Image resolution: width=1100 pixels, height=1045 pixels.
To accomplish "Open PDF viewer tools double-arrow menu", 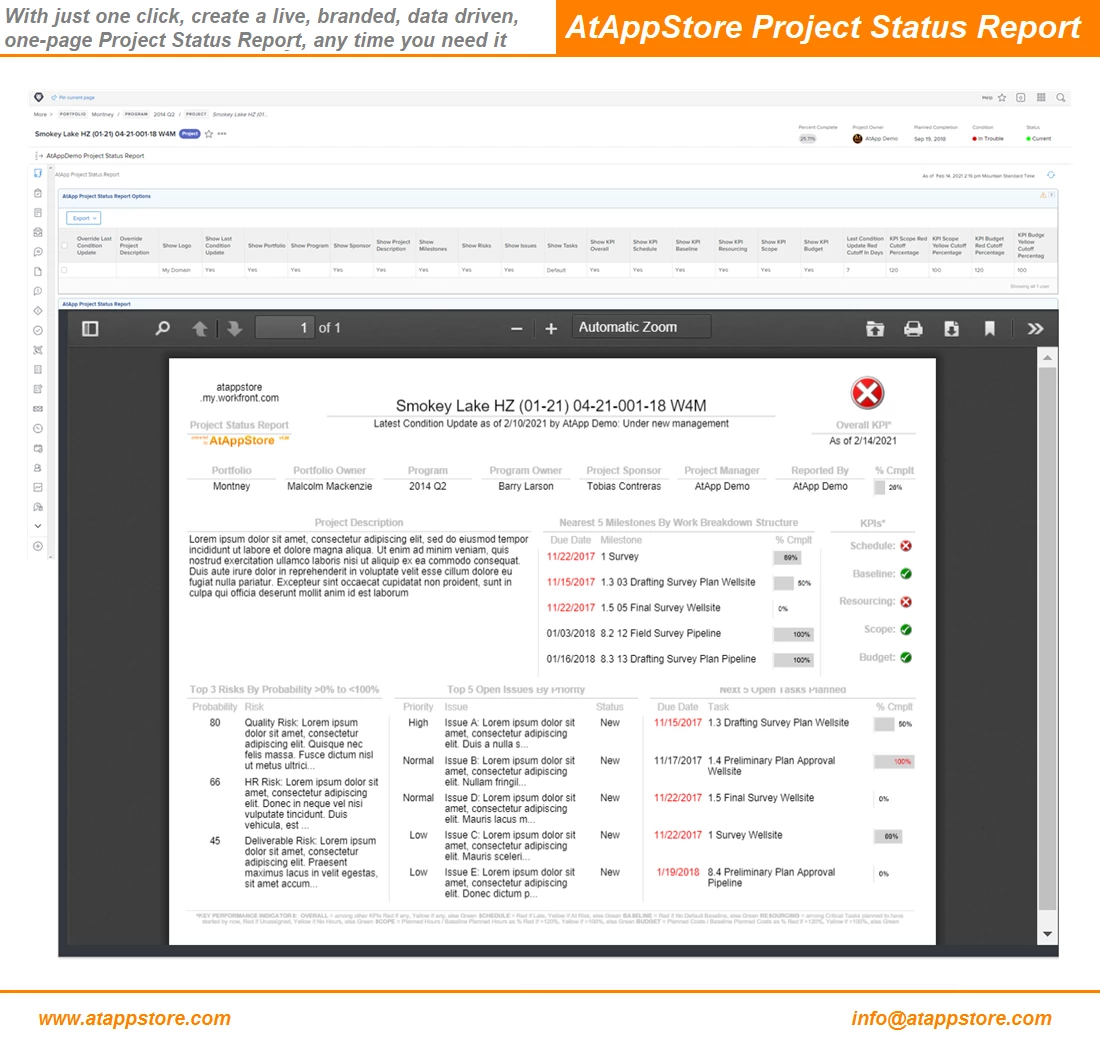I will click(1035, 328).
